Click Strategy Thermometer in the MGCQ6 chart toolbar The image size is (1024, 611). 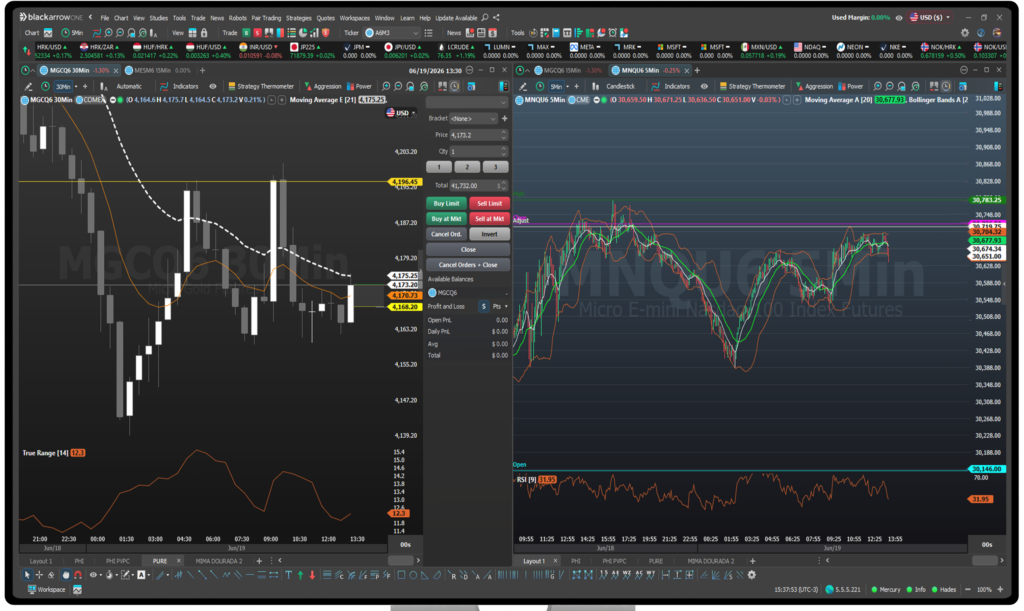261,86
